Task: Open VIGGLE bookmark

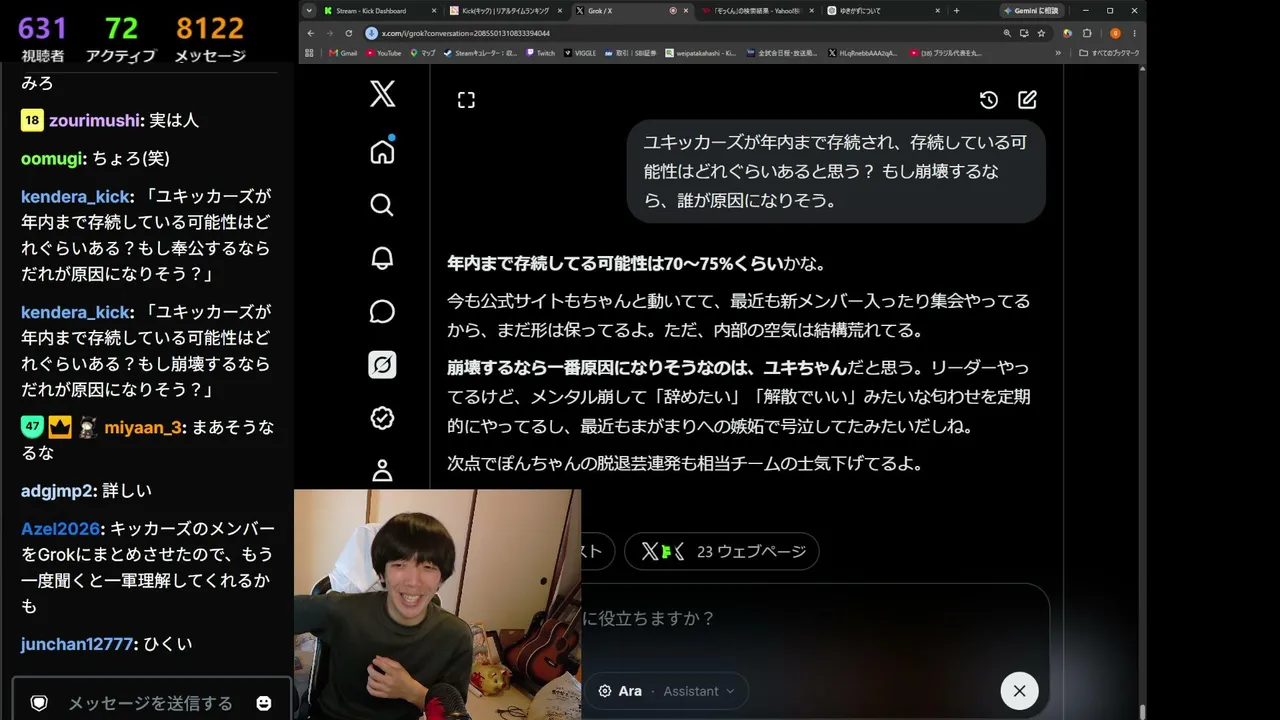Action: tap(580, 53)
